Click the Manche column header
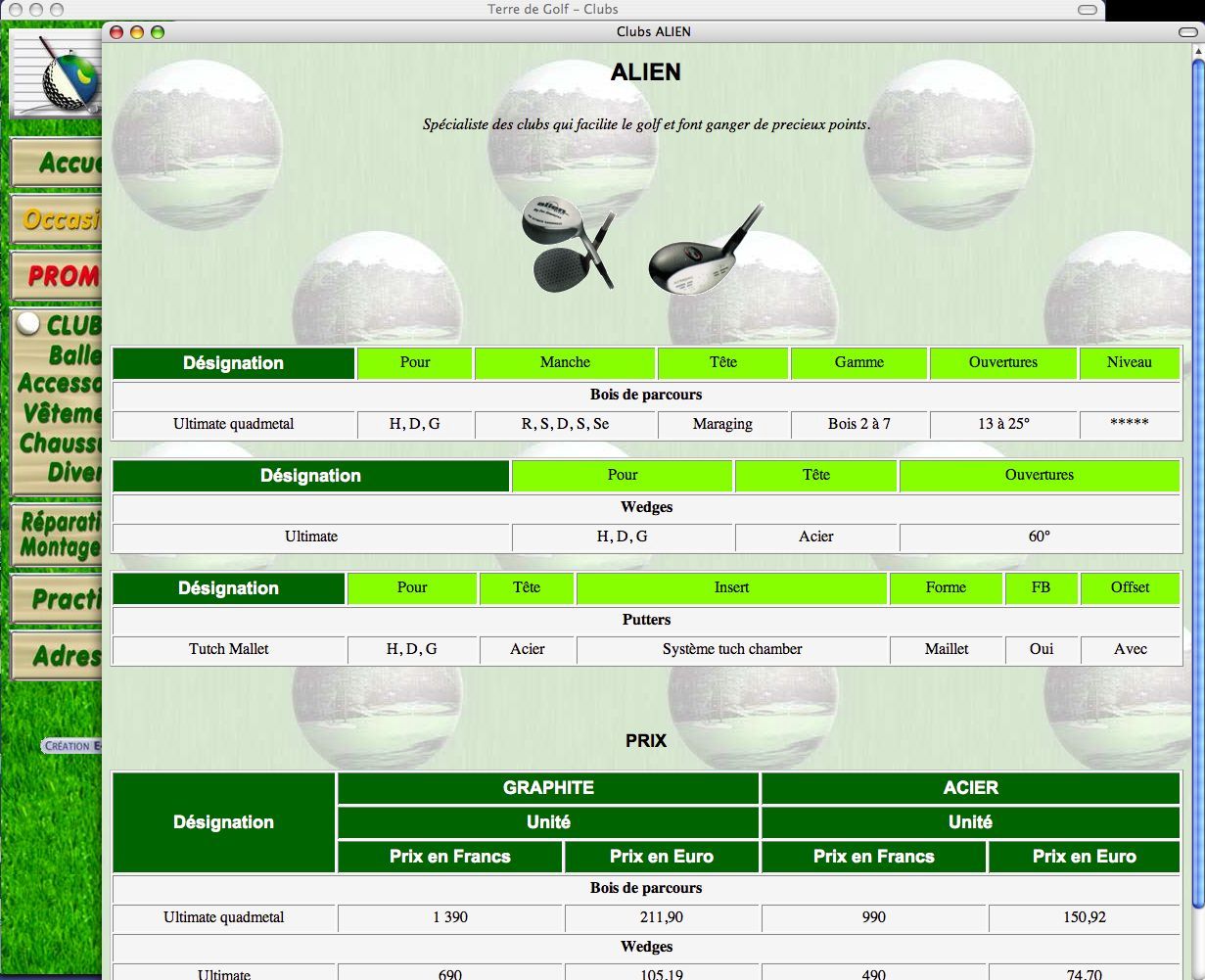The height and width of the screenshot is (980, 1205). [x=565, y=363]
